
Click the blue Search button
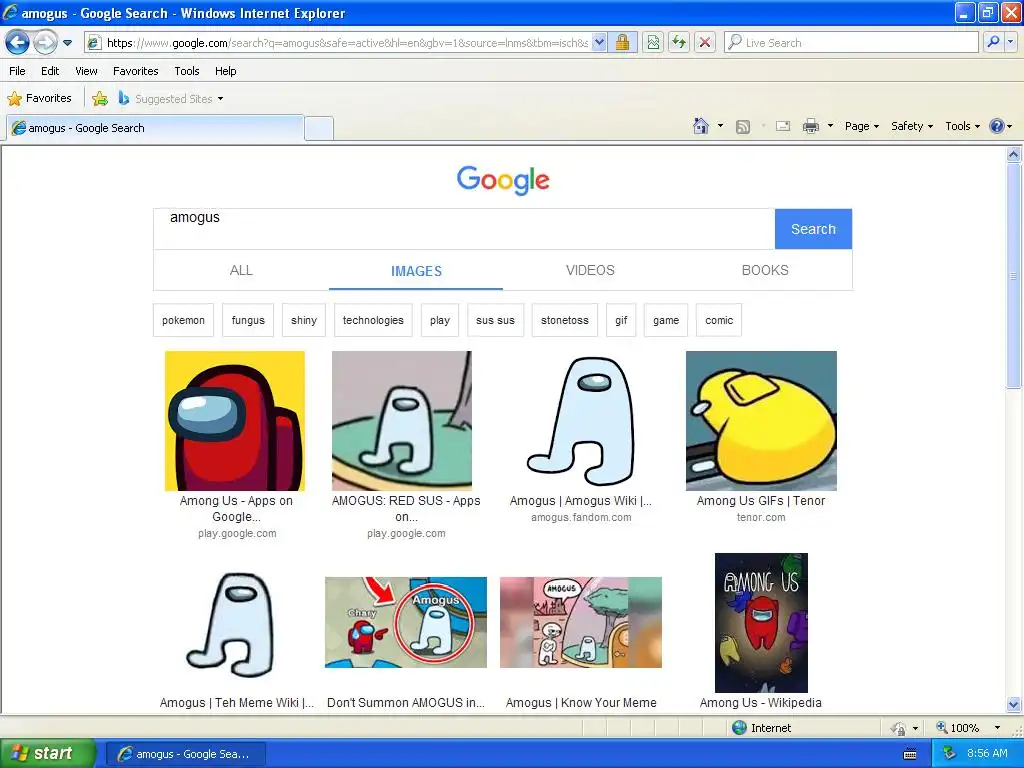(813, 229)
